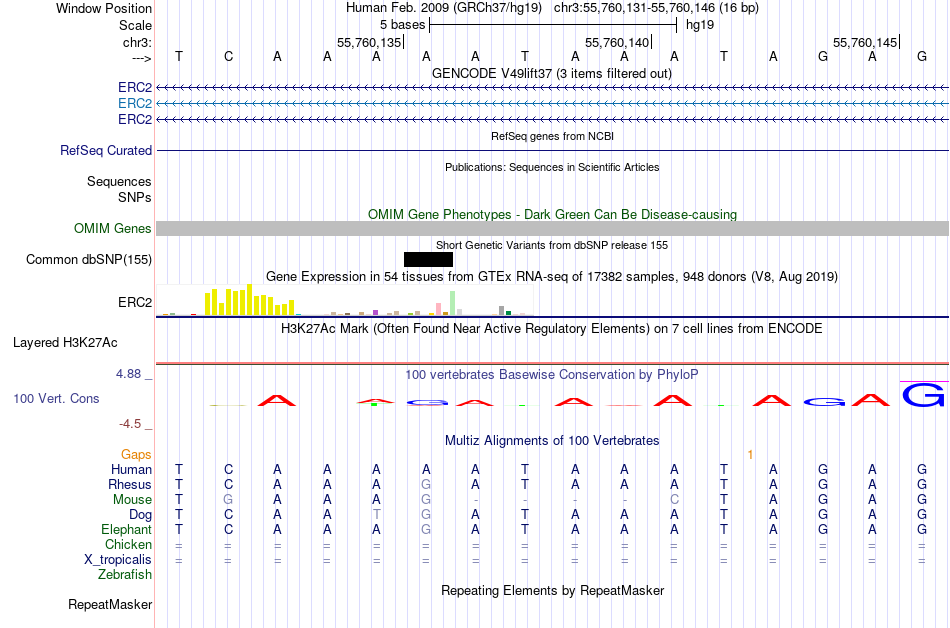
Task: Click the black dbSNP variant block
Action: (428, 259)
